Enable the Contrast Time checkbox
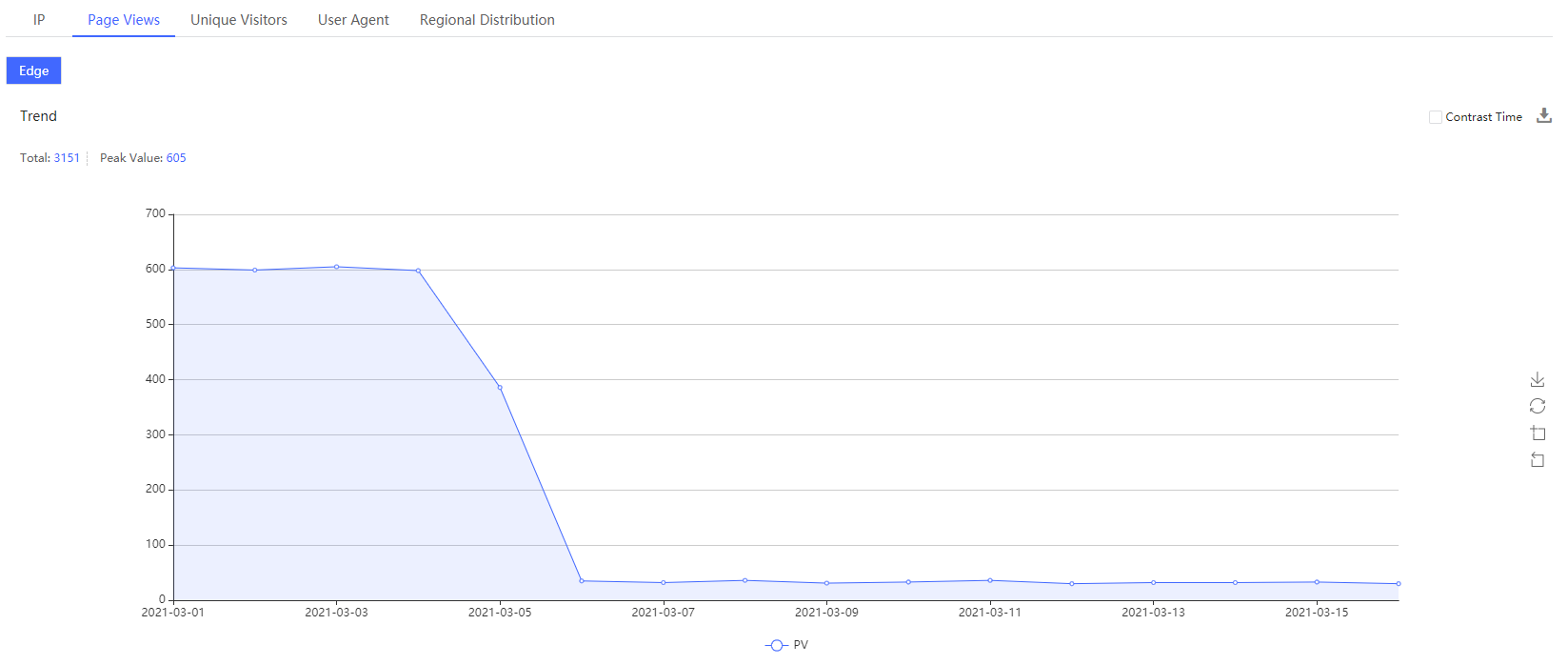The height and width of the screenshot is (665, 1568). [x=1436, y=117]
